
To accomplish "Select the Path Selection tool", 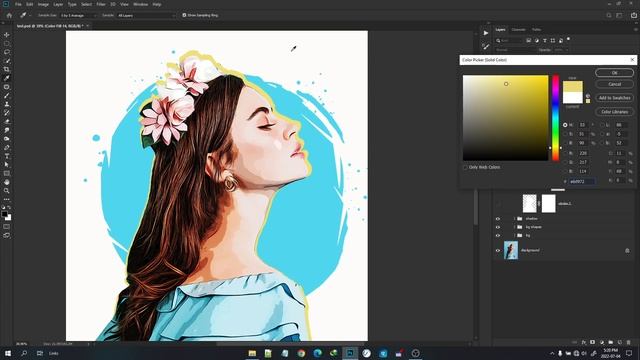I will (x=7, y=164).
